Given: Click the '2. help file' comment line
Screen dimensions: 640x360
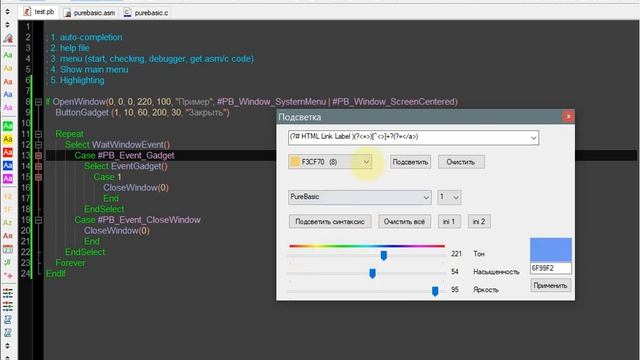Looking at the screenshot, I should pos(68,48).
